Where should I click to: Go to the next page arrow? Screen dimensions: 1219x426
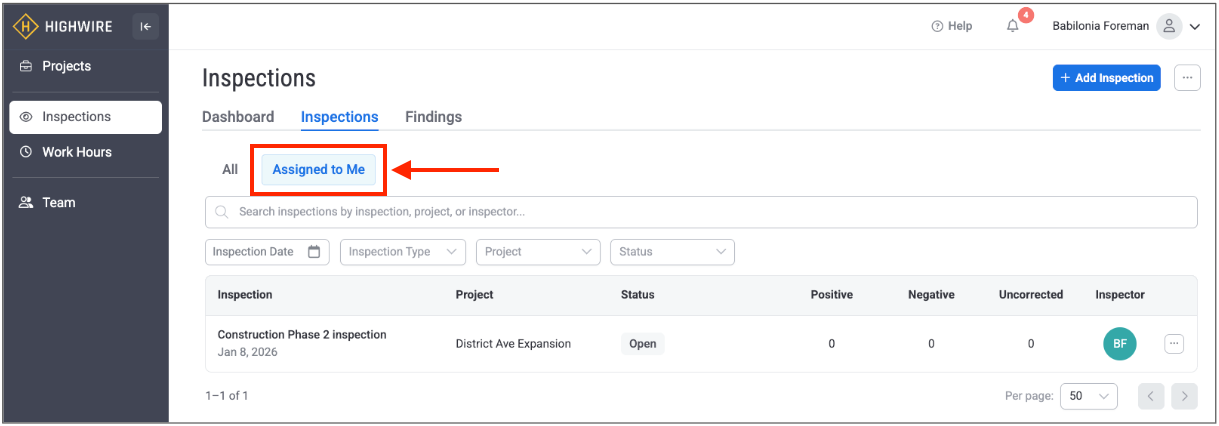(x=1185, y=396)
